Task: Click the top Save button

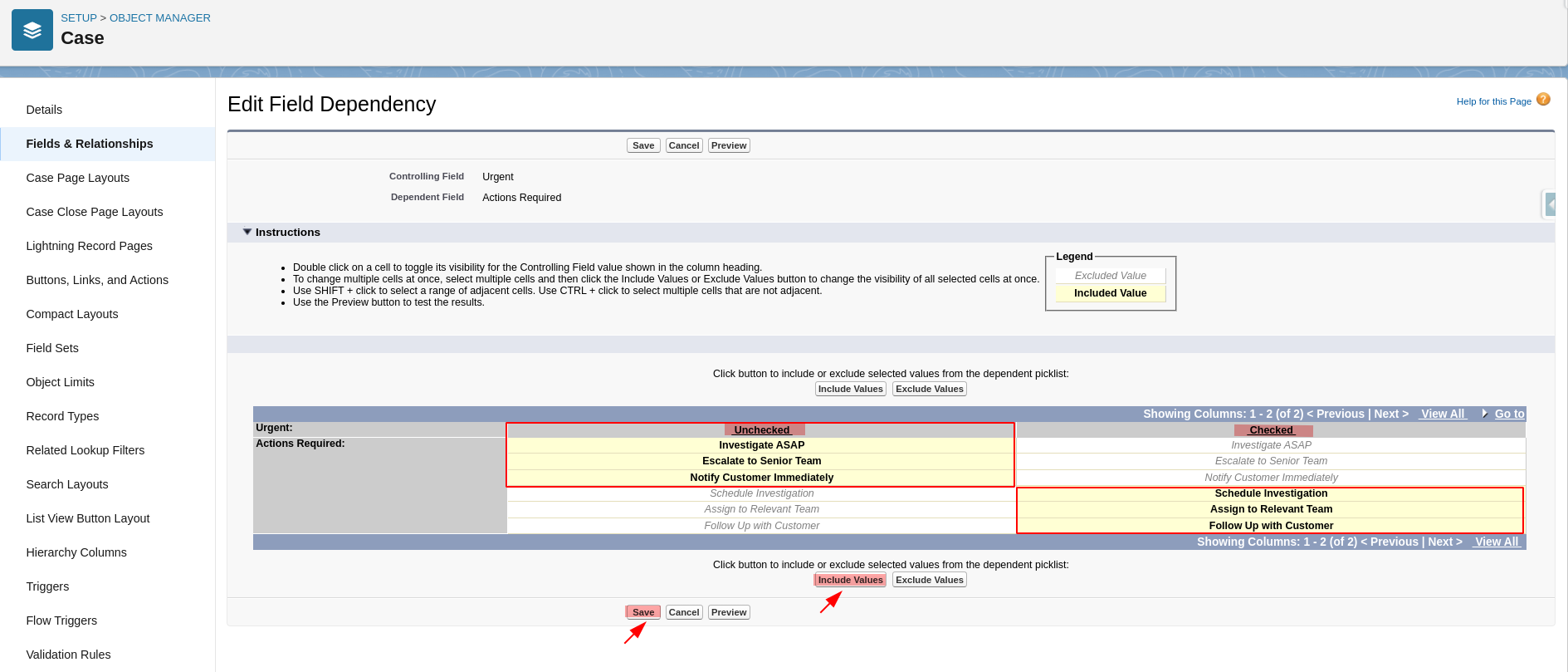Action: tap(643, 145)
